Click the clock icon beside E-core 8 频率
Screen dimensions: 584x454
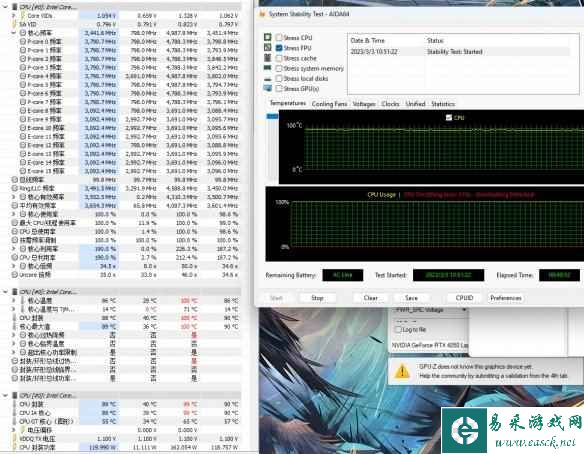tap(23, 111)
